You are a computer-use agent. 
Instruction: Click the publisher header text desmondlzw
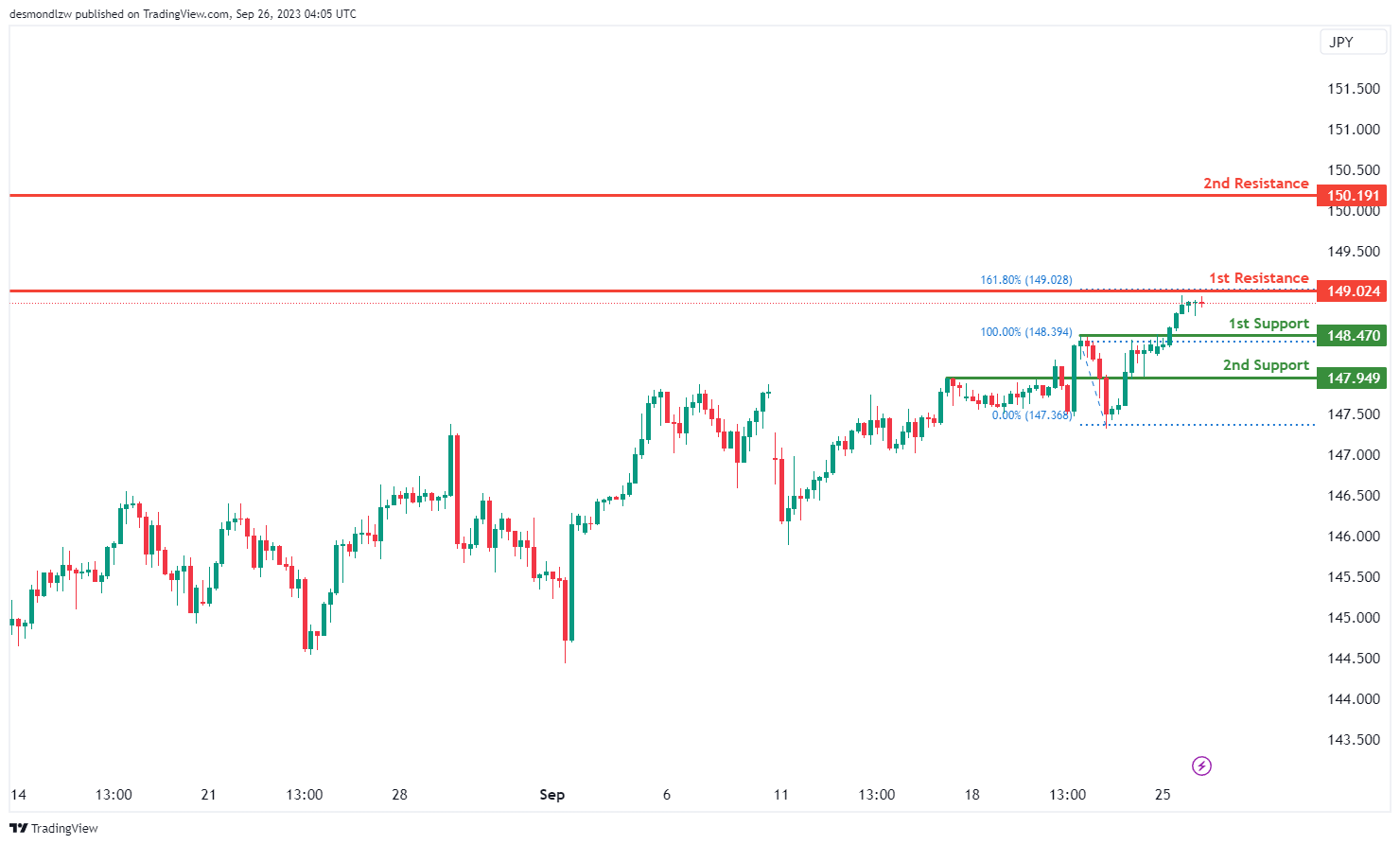pyautogui.click(x=41, y=14)
